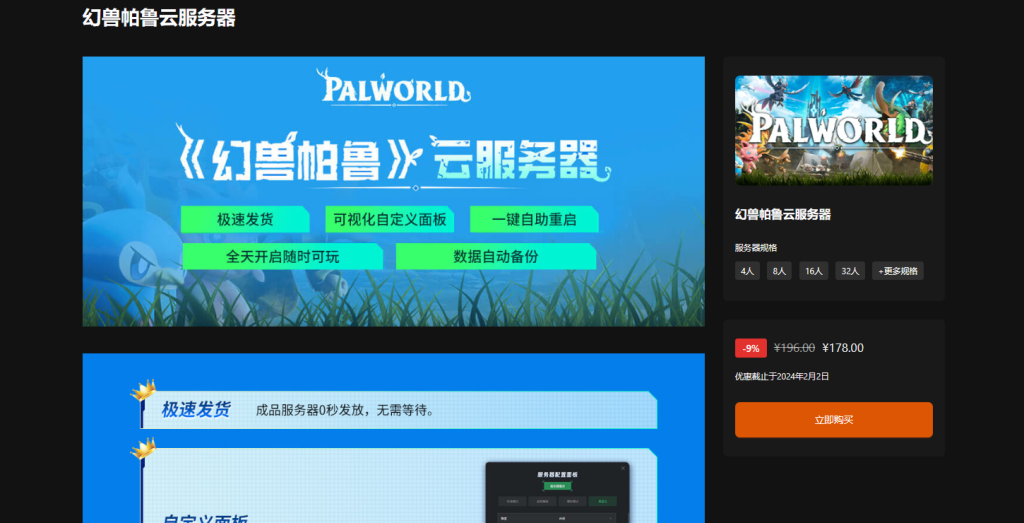Click the discounted price ¥178.00

coord(842,348)
